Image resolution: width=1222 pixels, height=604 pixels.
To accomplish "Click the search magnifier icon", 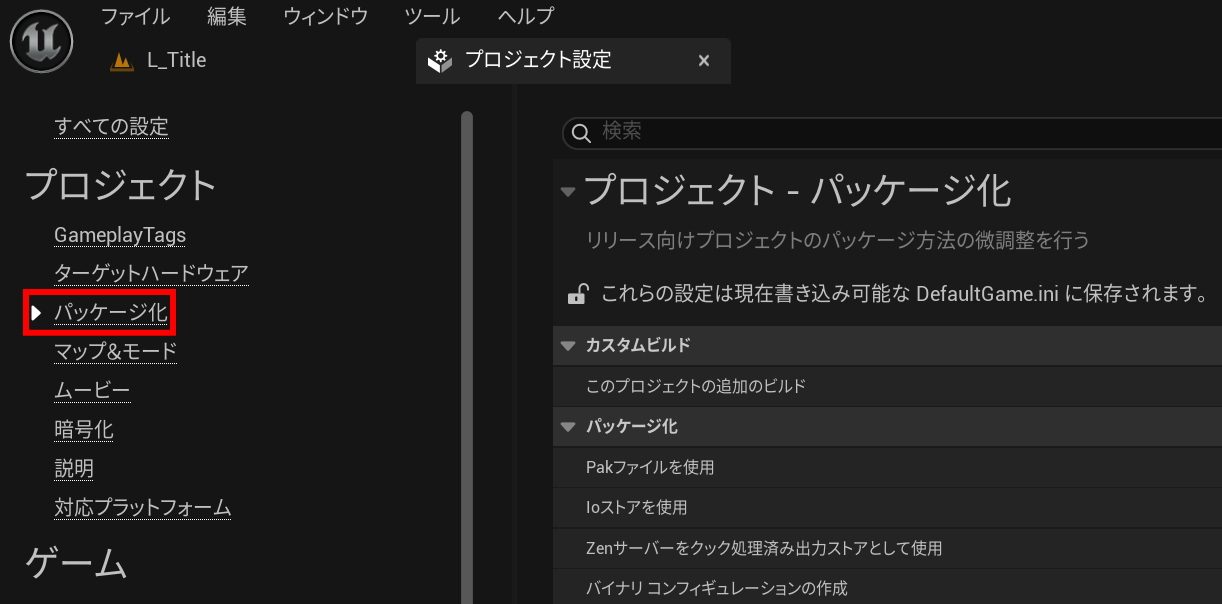I will tap(580, 132).
